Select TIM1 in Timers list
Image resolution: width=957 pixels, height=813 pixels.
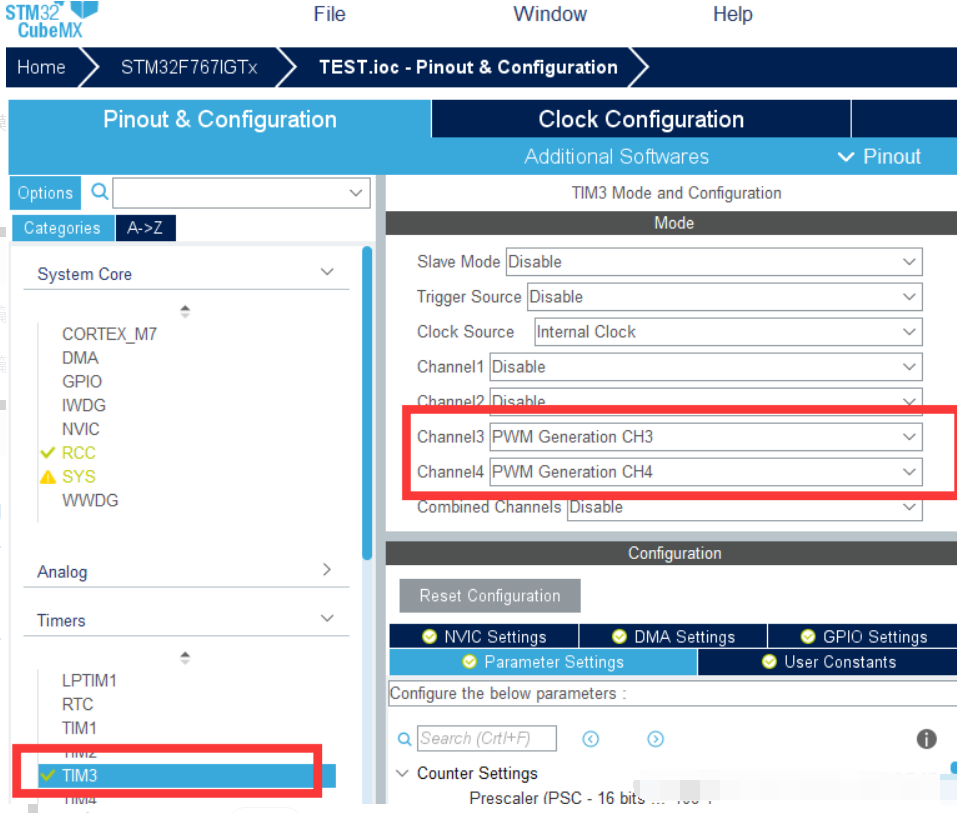tap(79, 728)
